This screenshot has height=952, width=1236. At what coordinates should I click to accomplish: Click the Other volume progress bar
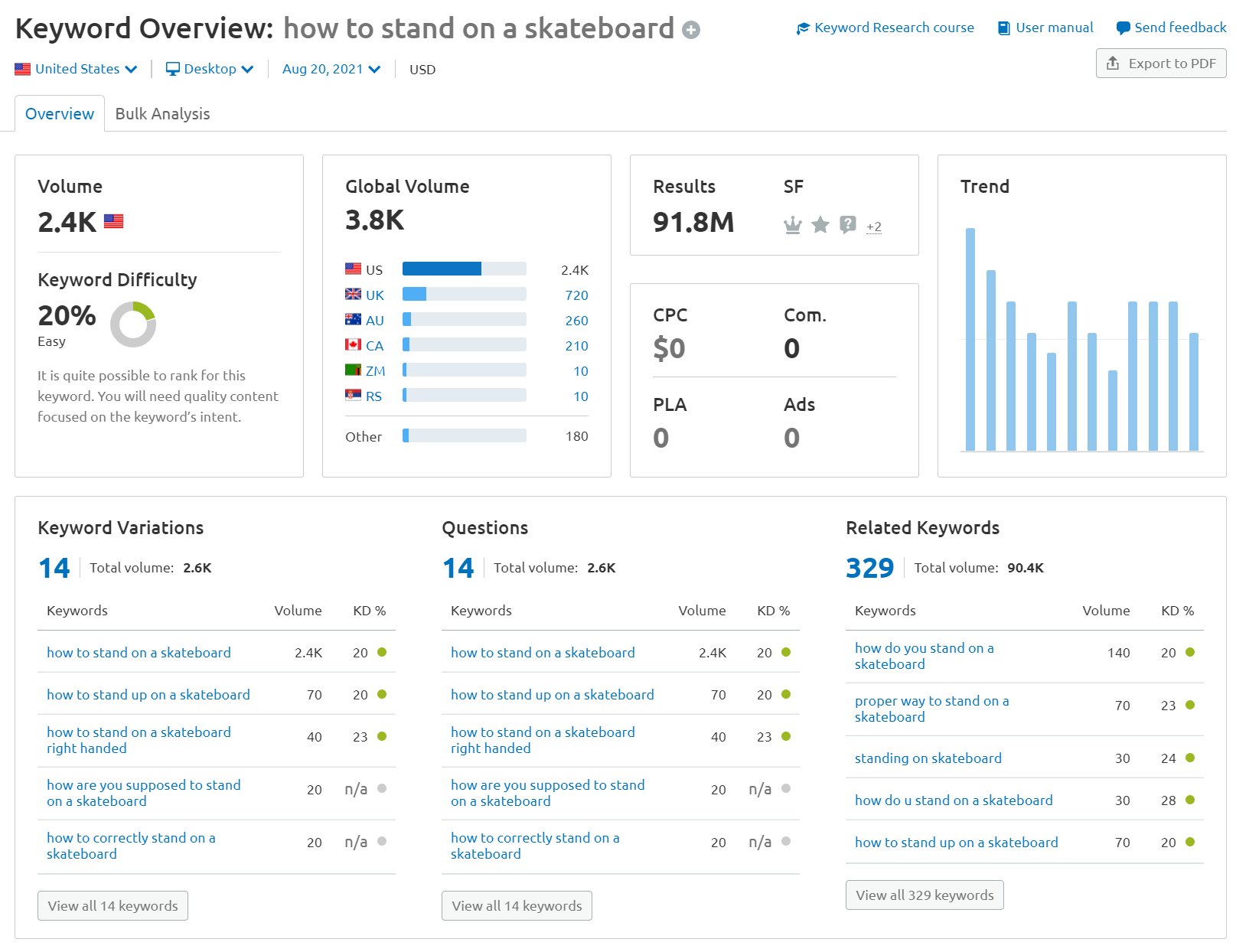point(465,435)
